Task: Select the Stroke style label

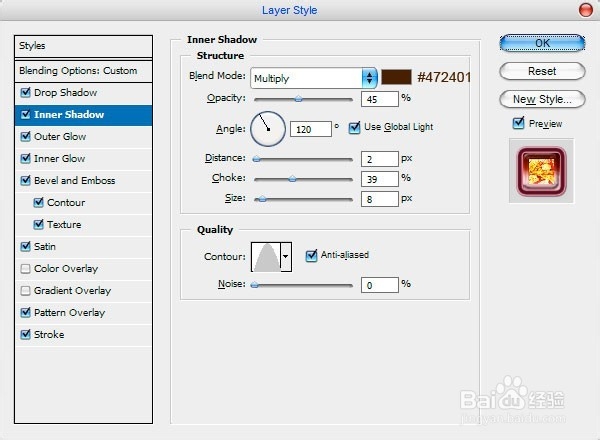Action: tap(49, 335)
